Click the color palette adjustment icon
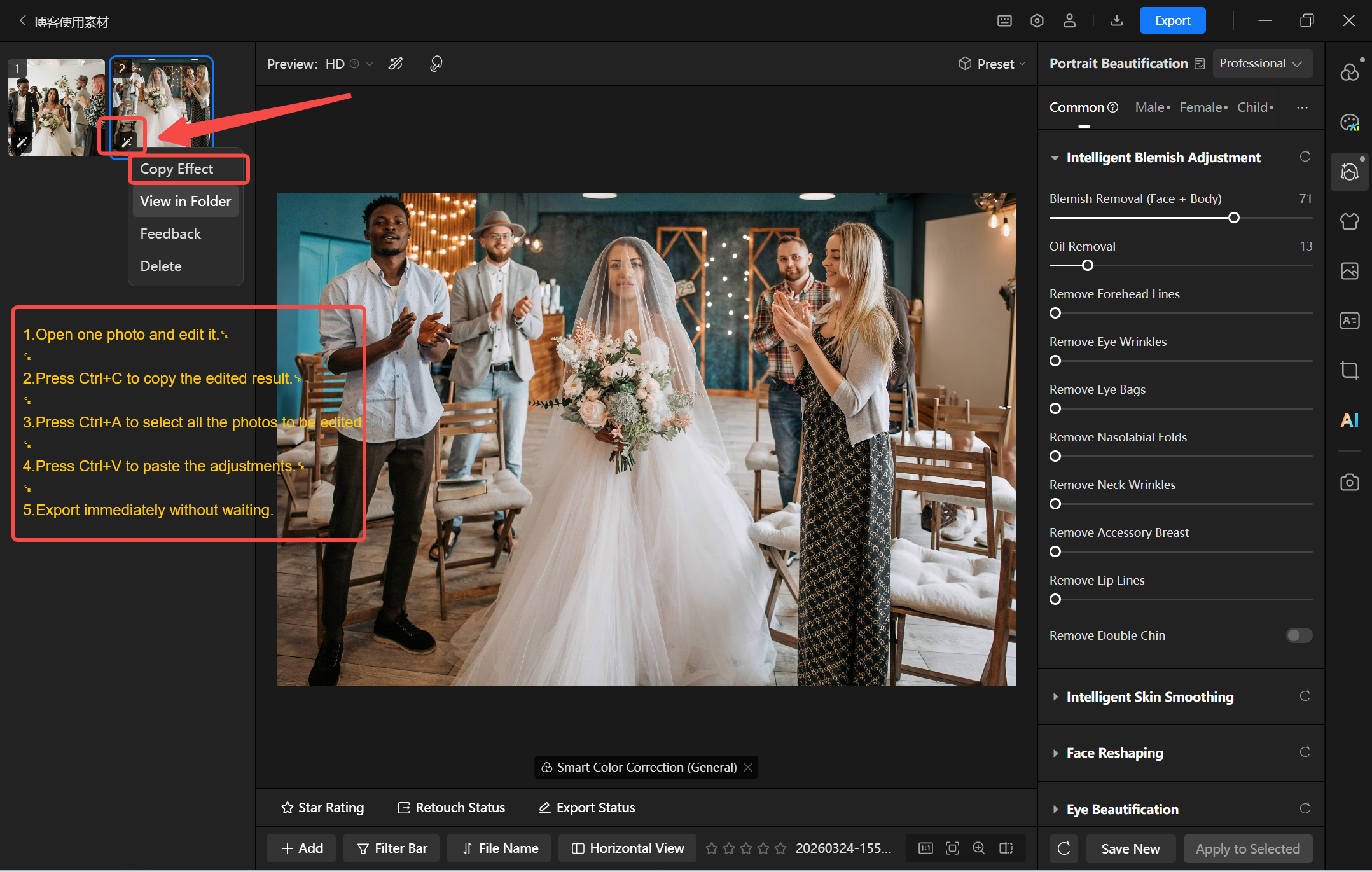The width and height of the screenshot is (1372, 872). click(x=1349, y=122)
